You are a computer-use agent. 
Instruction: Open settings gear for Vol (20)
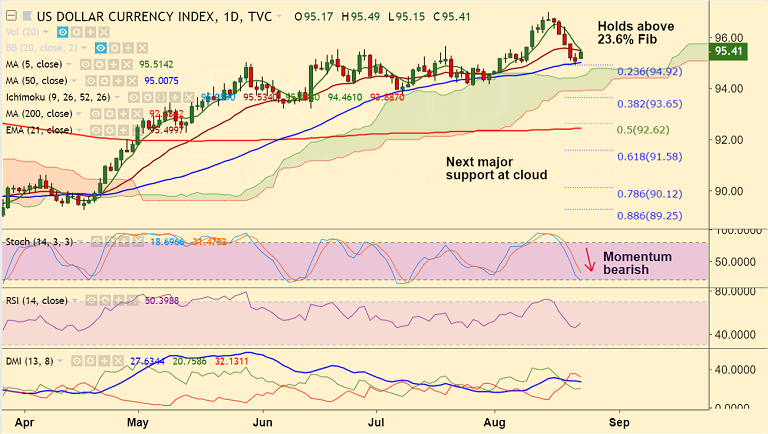[x=77, y=32]
